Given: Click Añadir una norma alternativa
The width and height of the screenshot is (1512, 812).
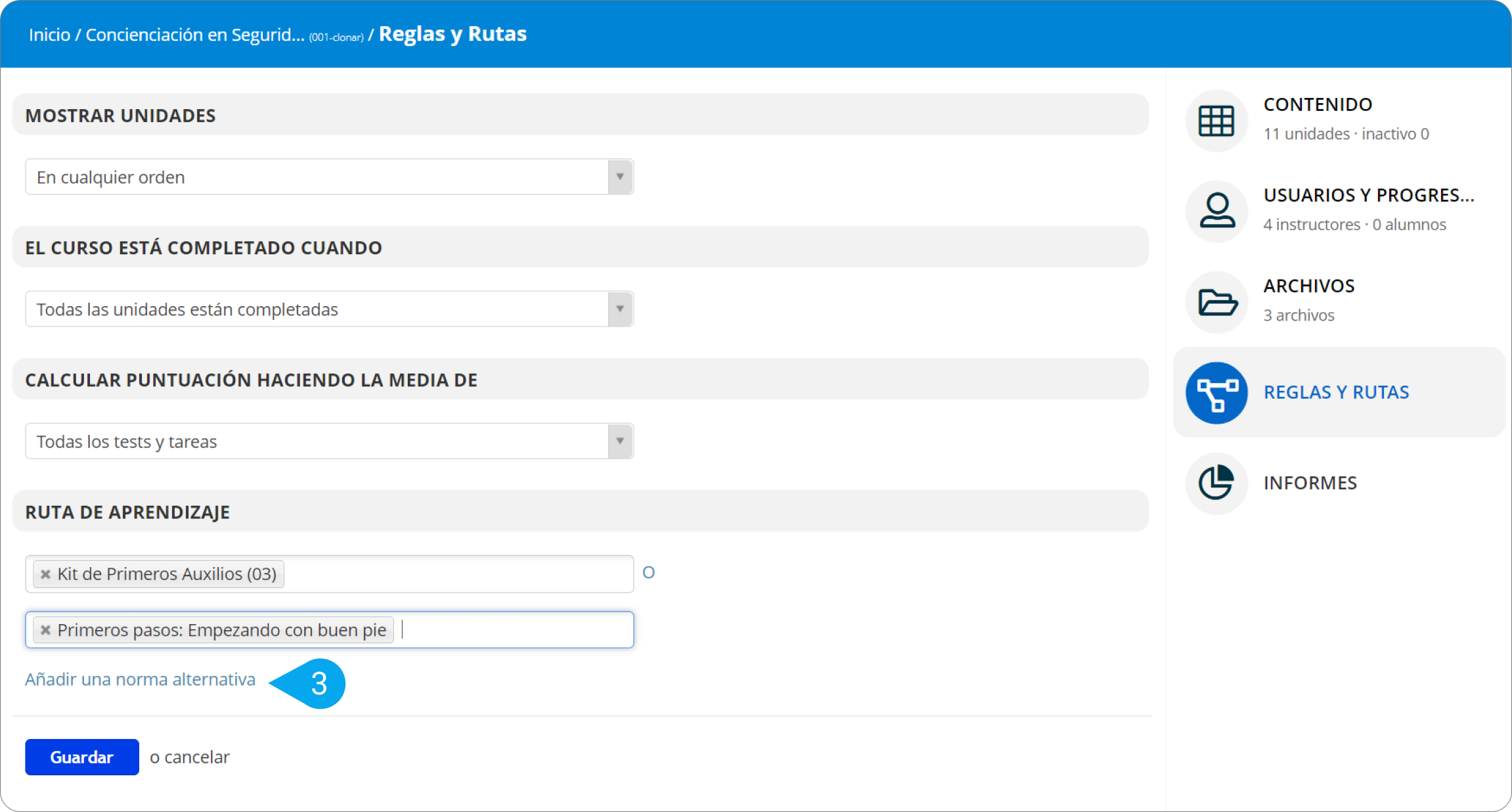Looking at the screenshot, I should [x=140, y=679].
